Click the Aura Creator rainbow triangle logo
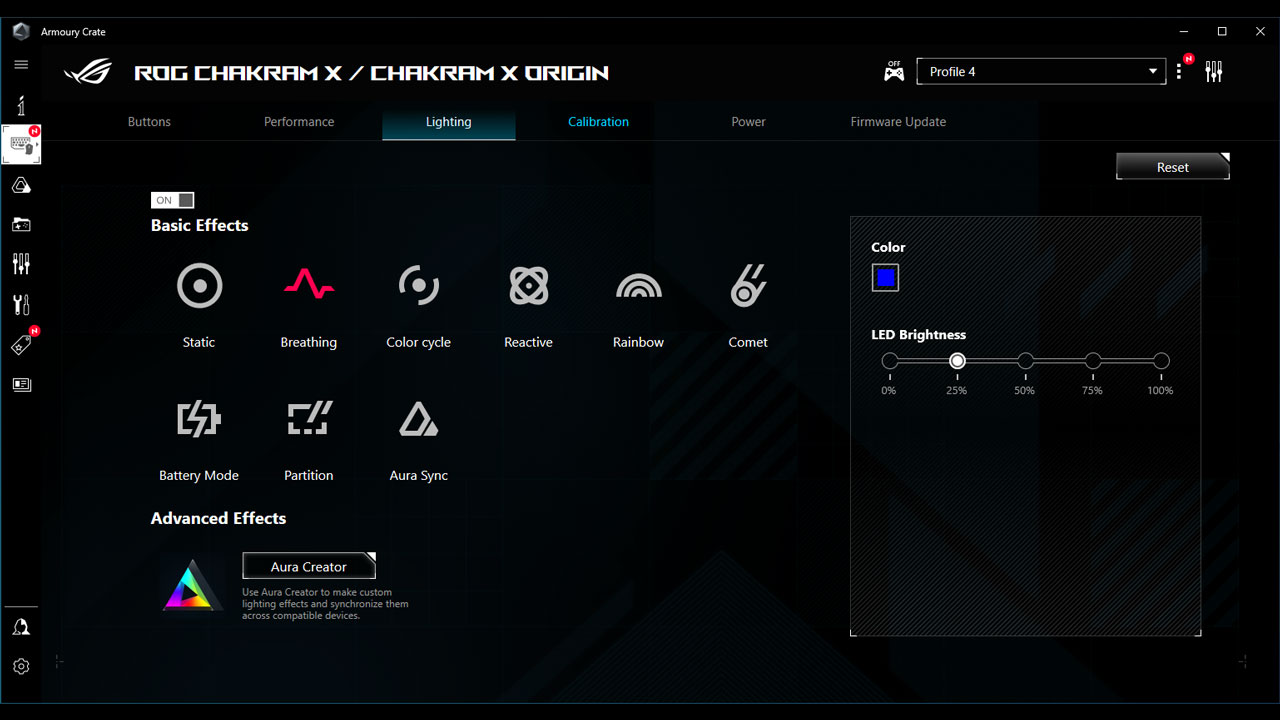Image resolution: width=1280 pixels, height=720 pixels. click(192, 586)
